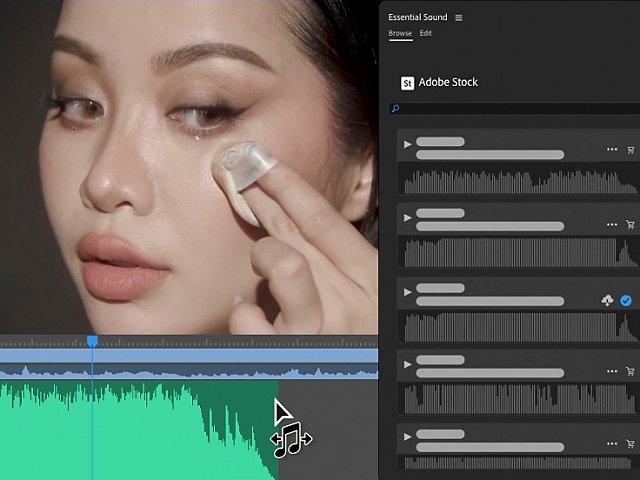Click the cloud download icon on third track
Screen dimensions: 640x480
coord(607,301)
